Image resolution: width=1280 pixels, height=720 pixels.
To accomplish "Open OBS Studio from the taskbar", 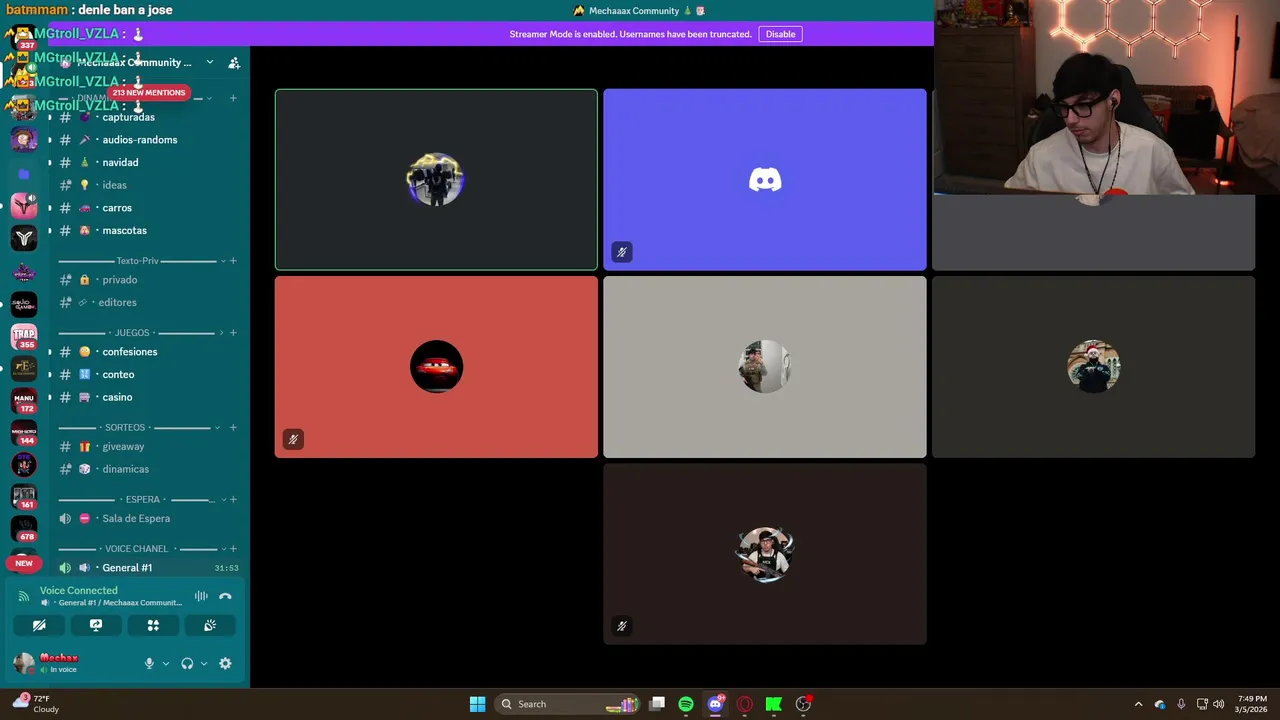I will coord(803,704).
